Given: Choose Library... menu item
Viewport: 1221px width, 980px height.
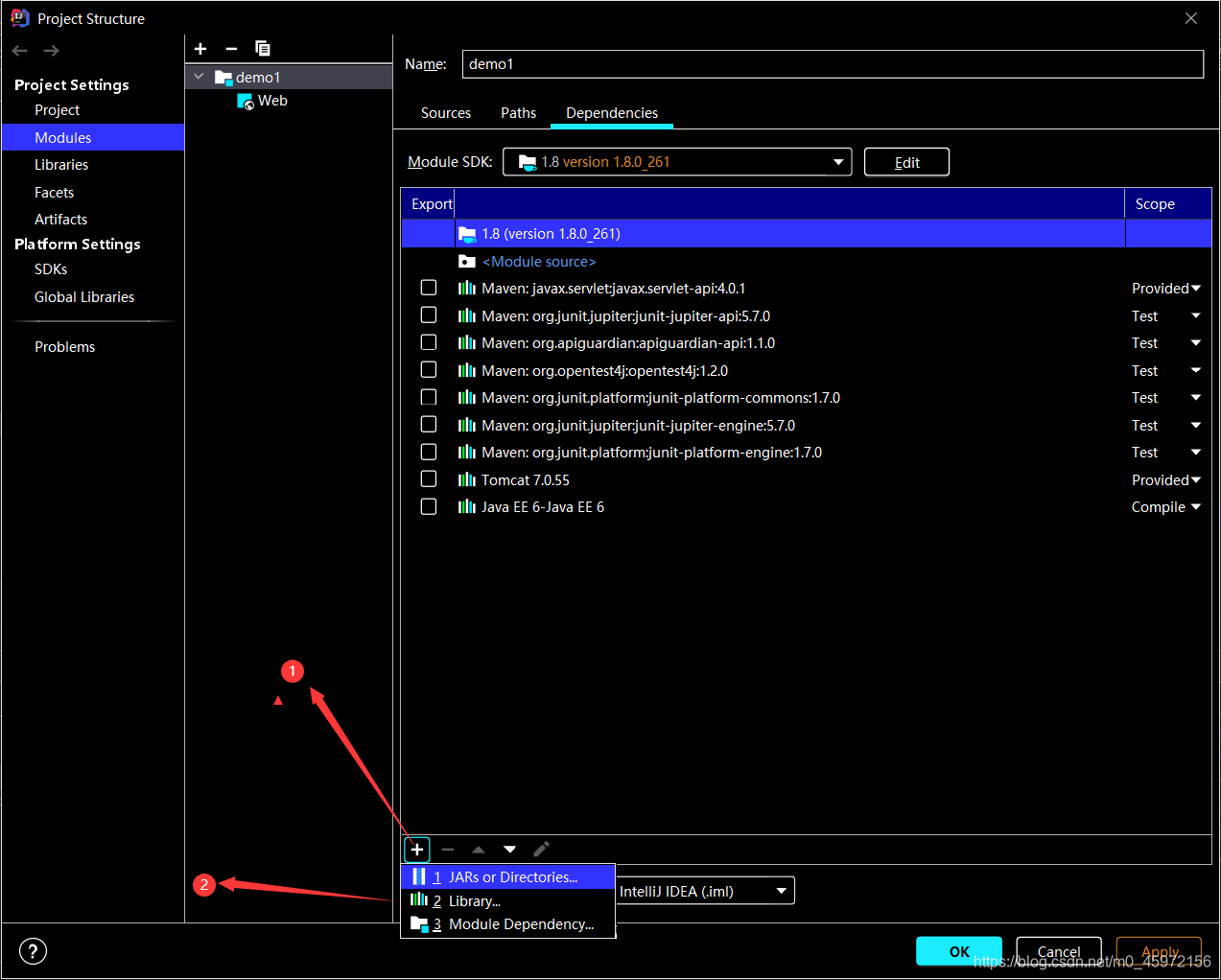Looking at the screenshot, I should click(x=507, y=901).
